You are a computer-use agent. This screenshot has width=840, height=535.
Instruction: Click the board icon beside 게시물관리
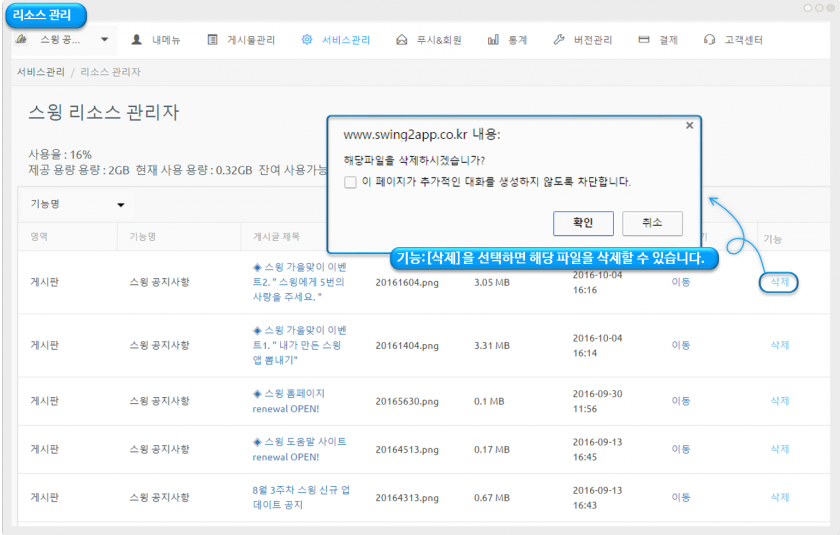pos(213,40)
